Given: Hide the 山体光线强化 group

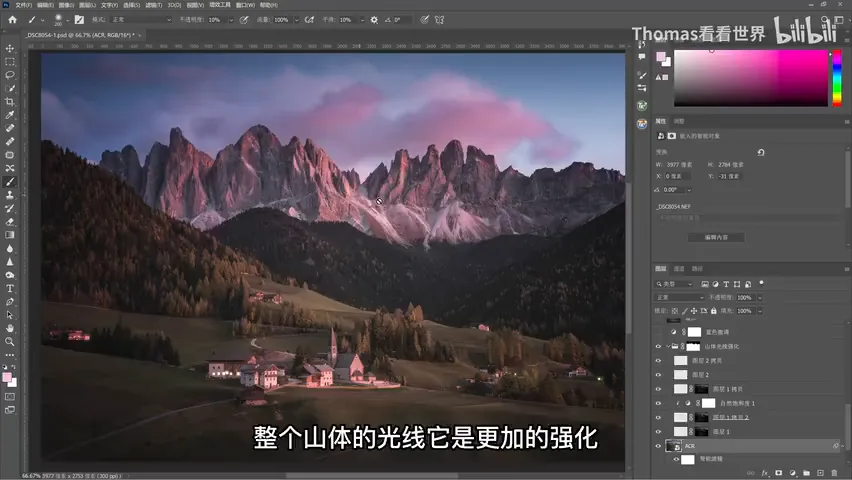Looking at the screenshot, I should click(658, 346).
